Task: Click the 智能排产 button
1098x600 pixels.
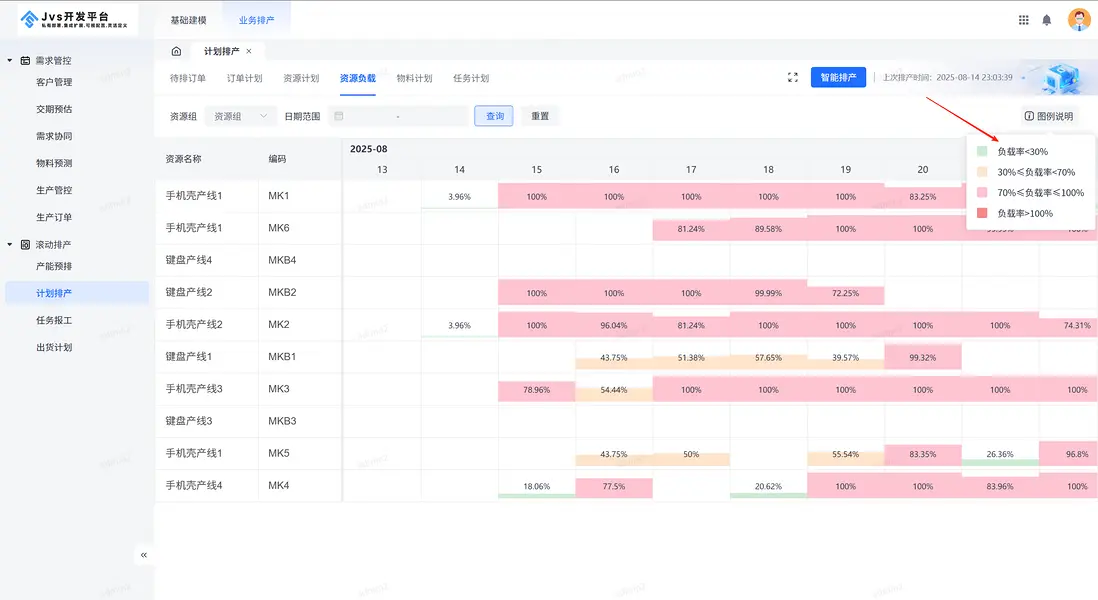Action: coord(838,78)
